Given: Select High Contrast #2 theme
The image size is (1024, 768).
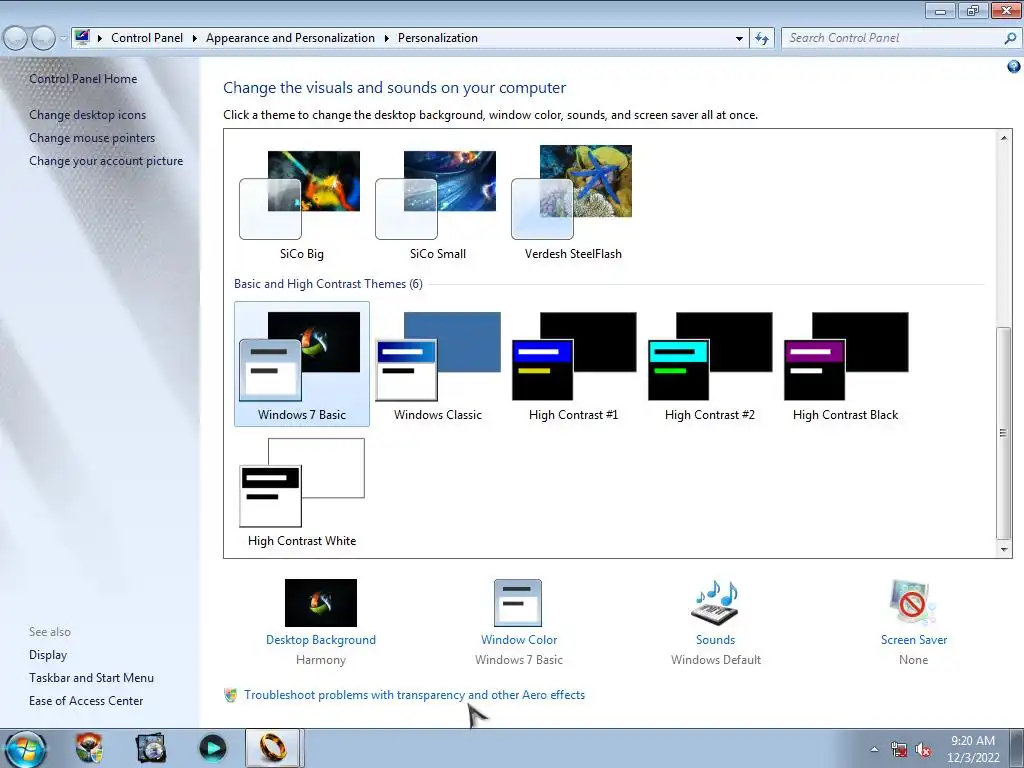Looking at the screenshot, I should 709,364.
